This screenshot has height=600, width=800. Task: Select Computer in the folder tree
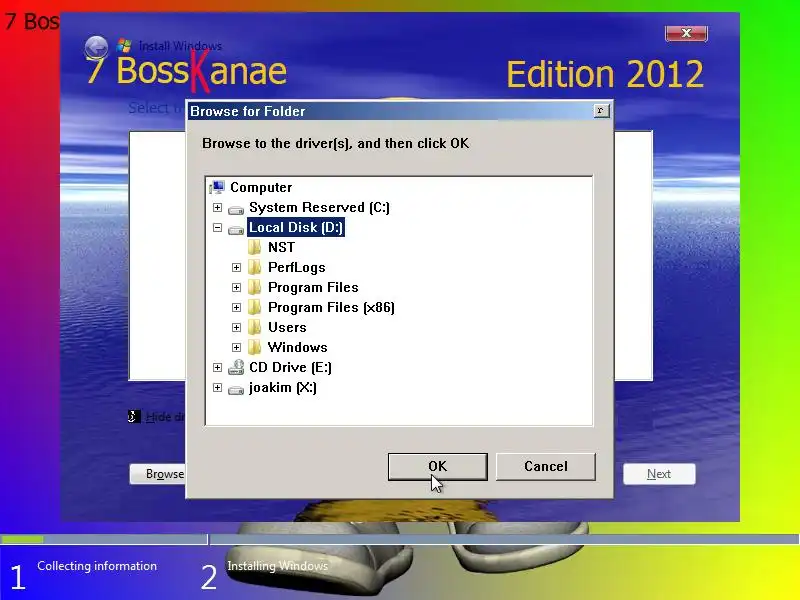pyautogui.click(x=261, y=187)
